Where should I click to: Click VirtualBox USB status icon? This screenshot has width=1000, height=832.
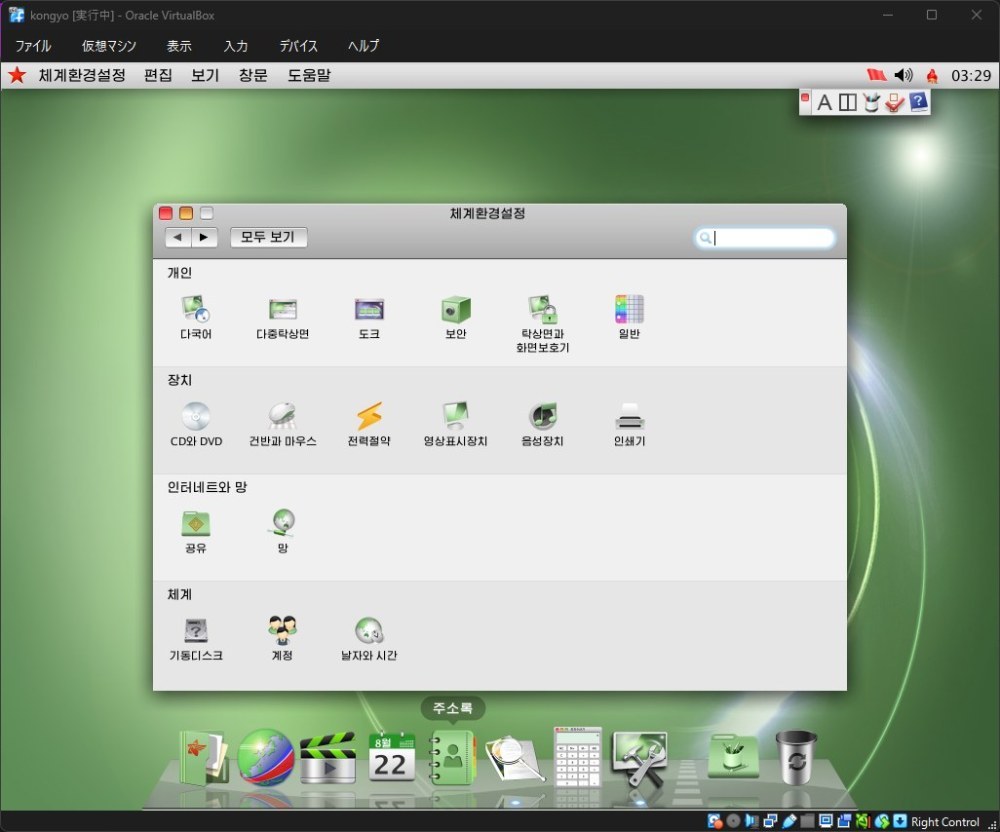(x=789, y=821)
